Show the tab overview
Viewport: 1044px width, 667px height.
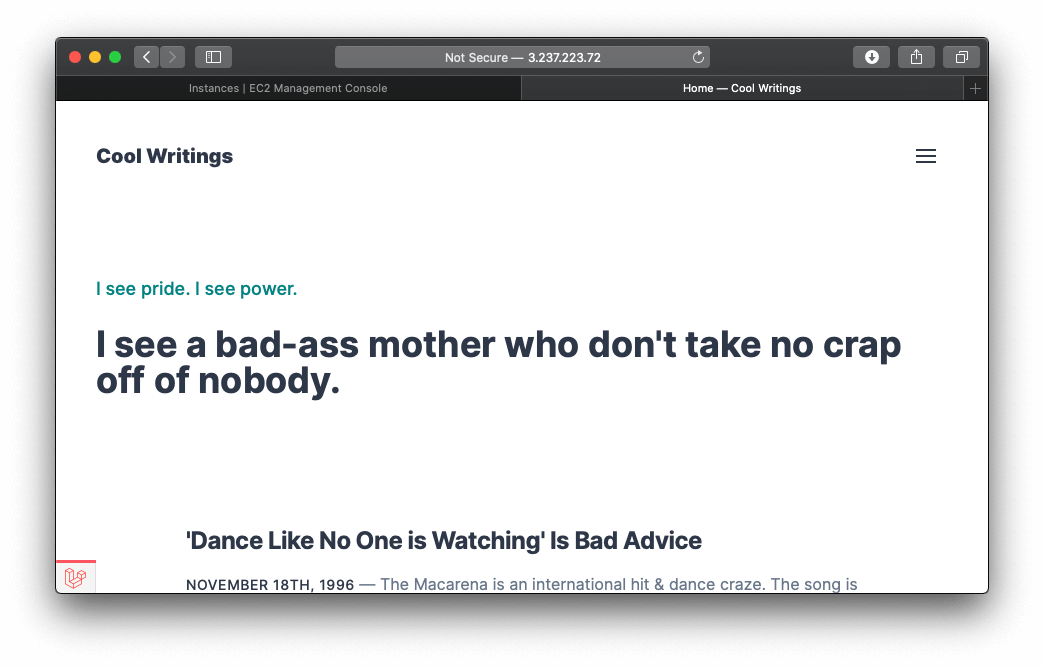961,57
